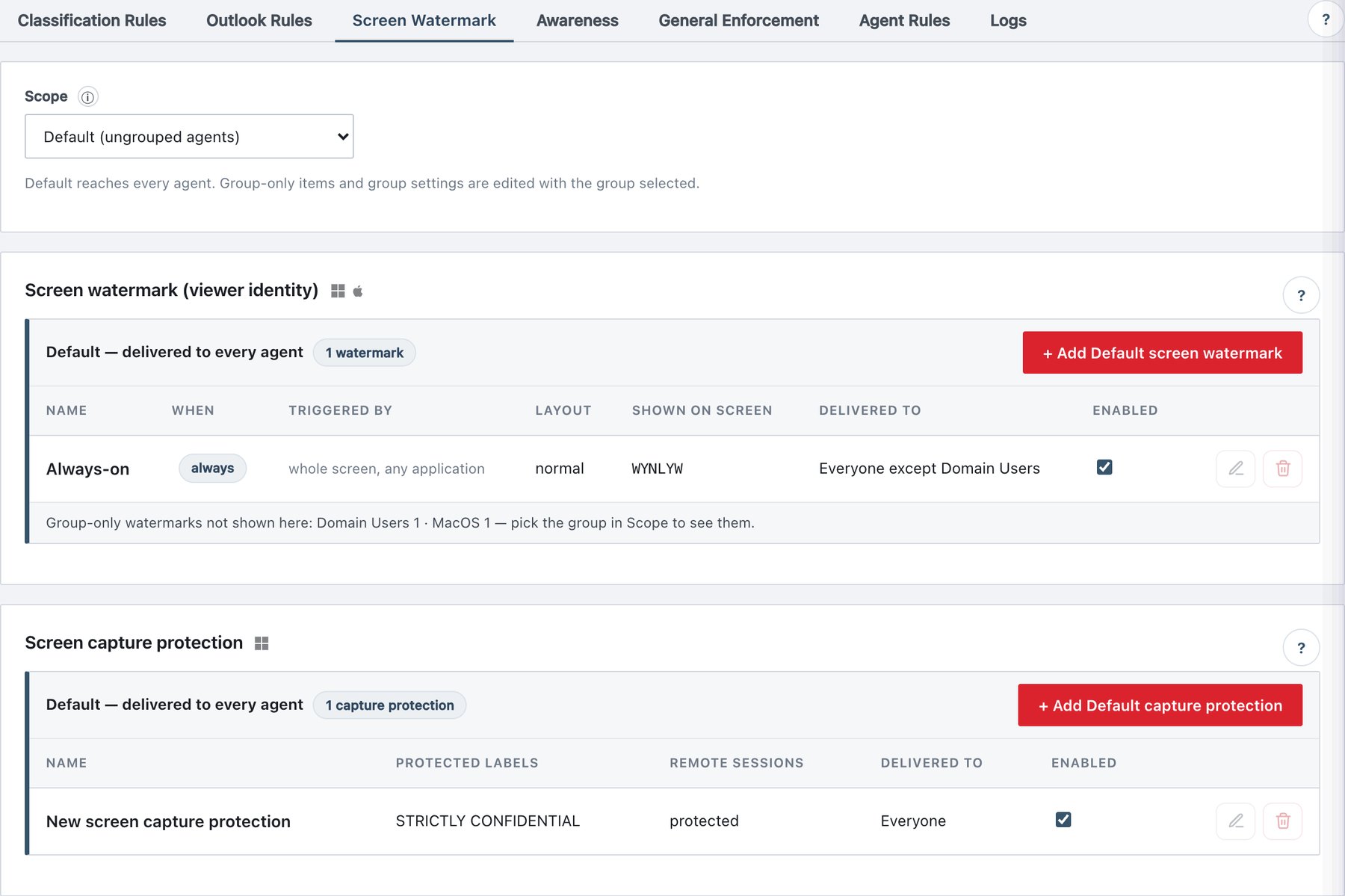This screenshot has width=1345, height=896.
Task: Click the Windows icon beside Screen watermark heading
Action: coord(338,291)
